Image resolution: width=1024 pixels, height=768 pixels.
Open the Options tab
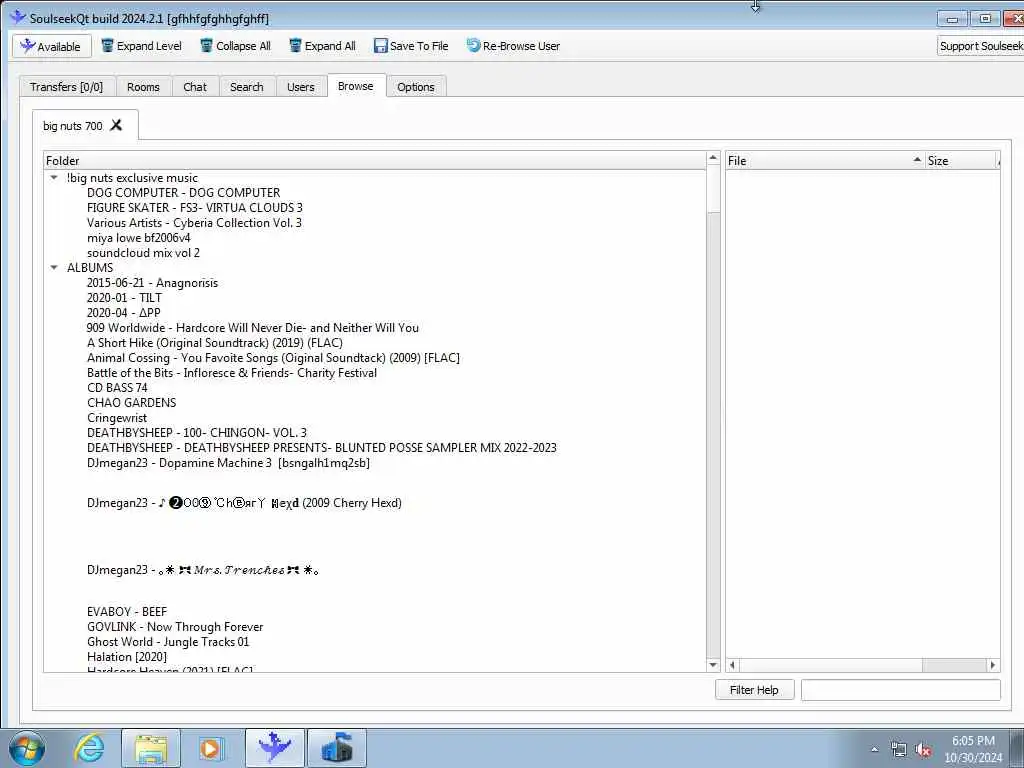[x=415, y=87]
